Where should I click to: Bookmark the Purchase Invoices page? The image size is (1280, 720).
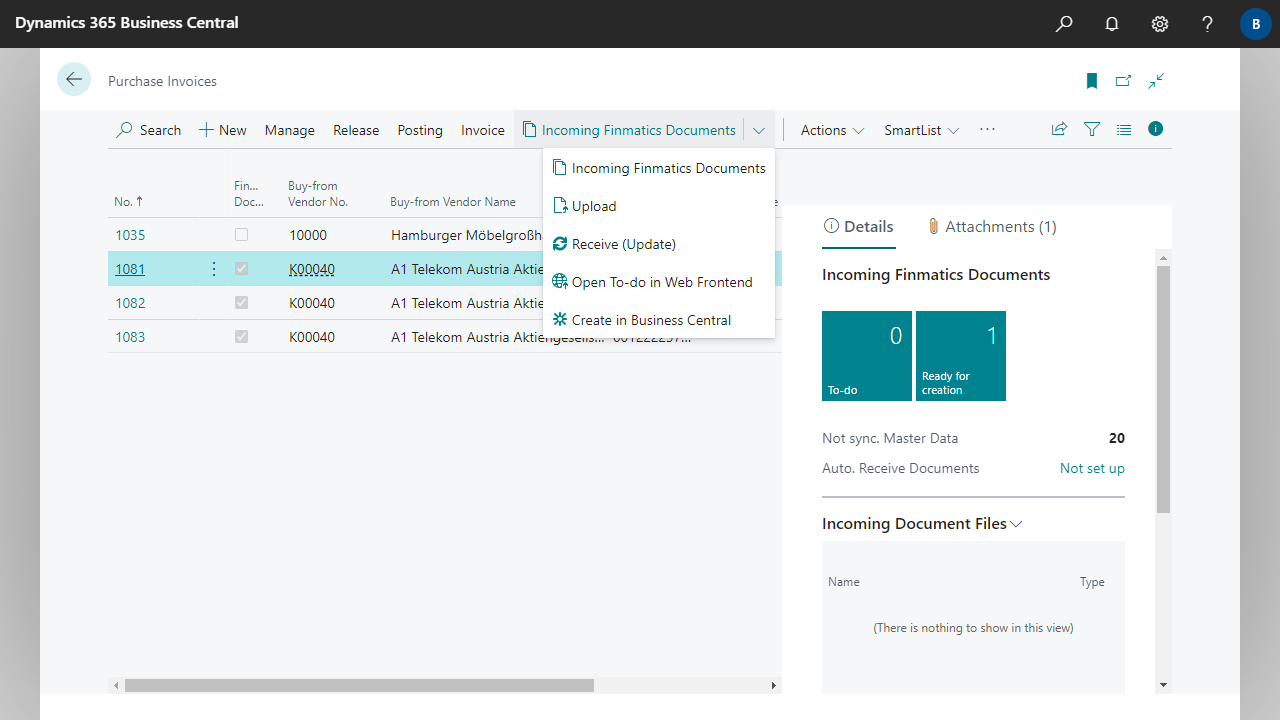1092,81
